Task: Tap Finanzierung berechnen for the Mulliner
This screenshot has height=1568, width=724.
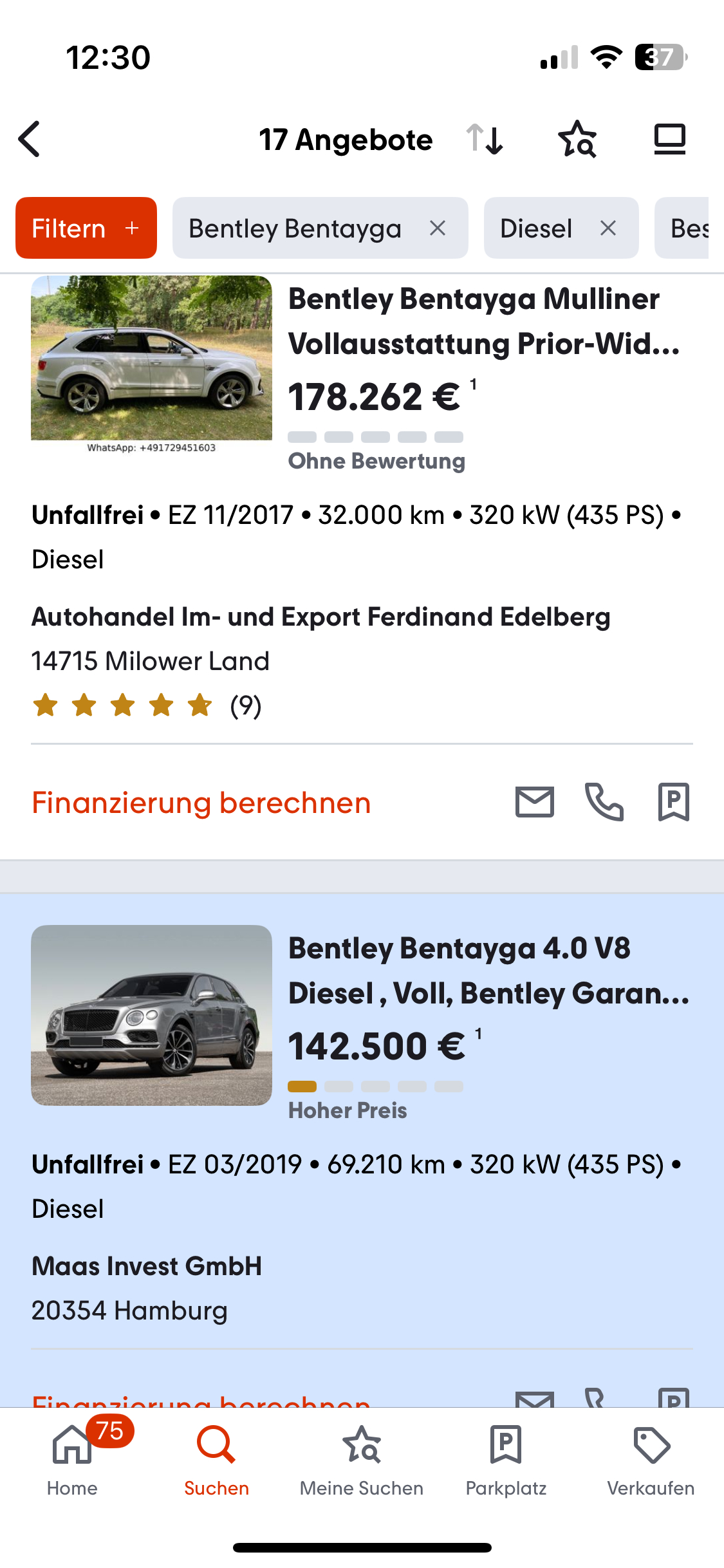Action: pyautogui.click(x=201, y=803)
